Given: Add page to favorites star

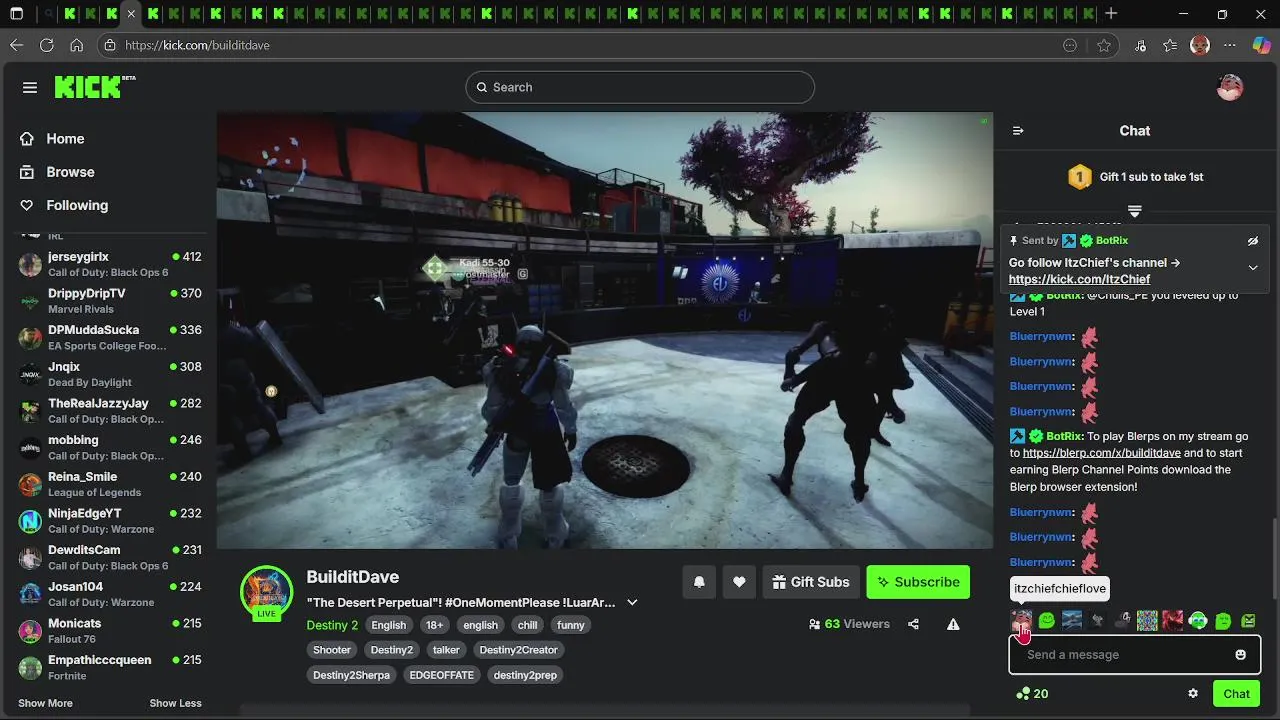Looking at the screenshot, I should pos(1104,45).
